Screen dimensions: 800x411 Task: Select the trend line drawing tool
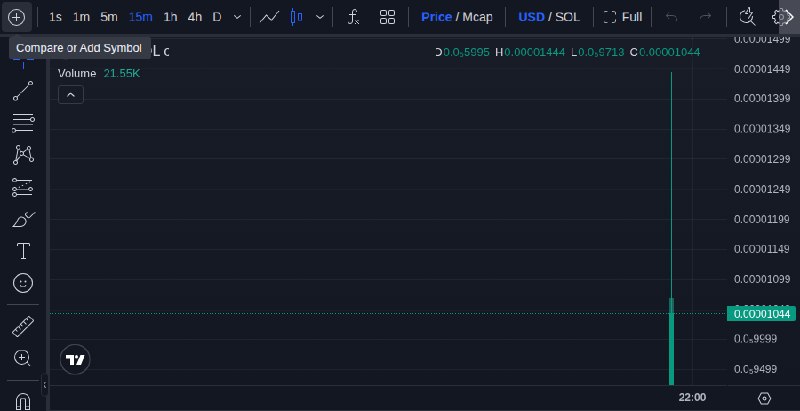pyautogui.click(x=23, y=91)
